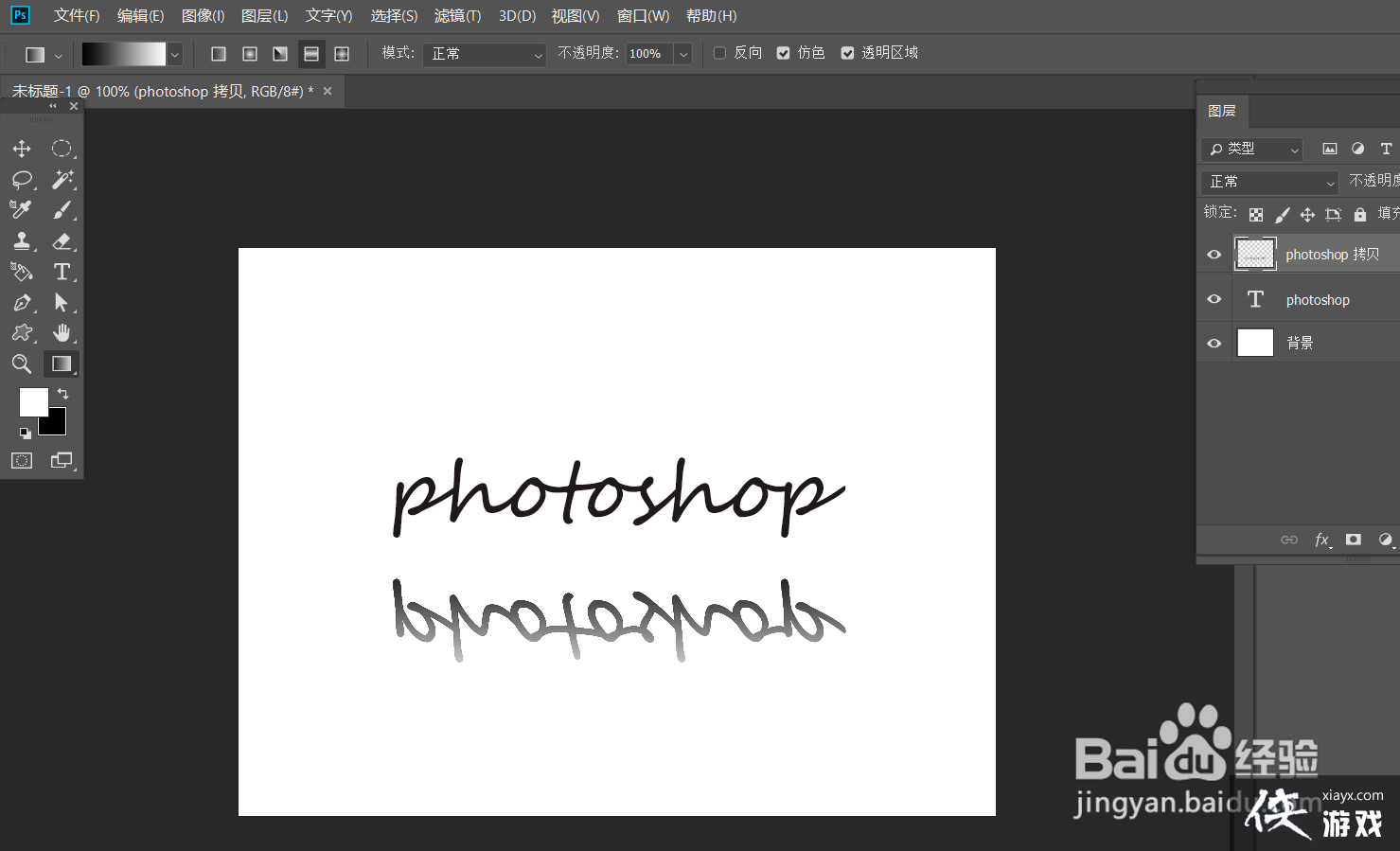Viewport: 1400px width, 851px height.
Task: Add a layer mask from the Layers panel
Action: [x=1353, y=540]
